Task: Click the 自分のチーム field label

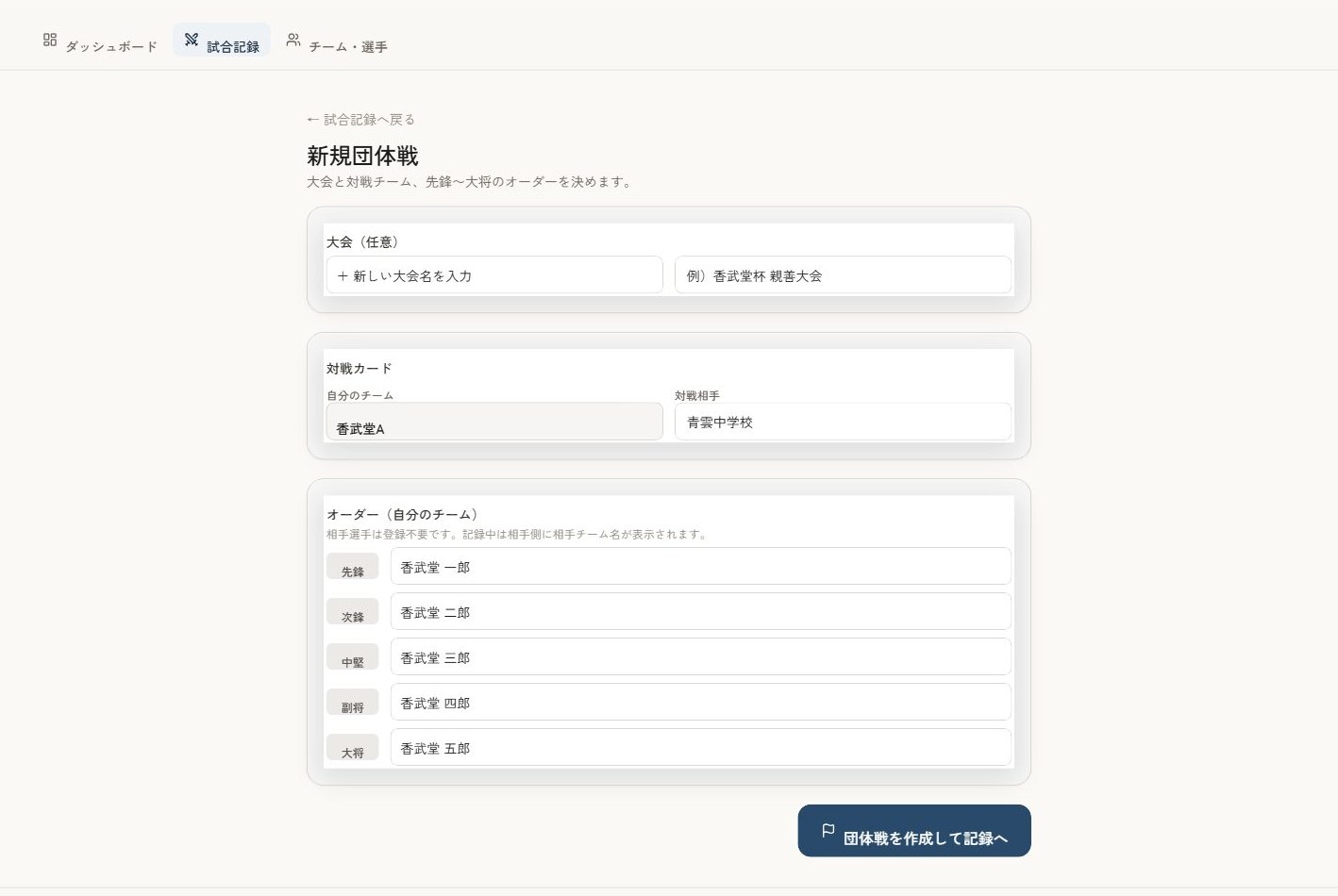Action: click(x=360, y=395)
